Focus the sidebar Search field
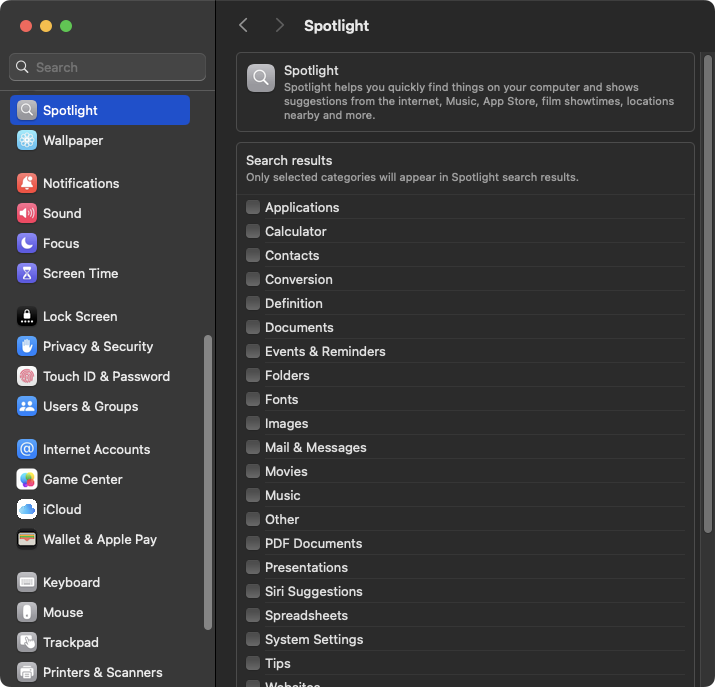The height and width of the screenshot is (687, 715). pos(107,67)
